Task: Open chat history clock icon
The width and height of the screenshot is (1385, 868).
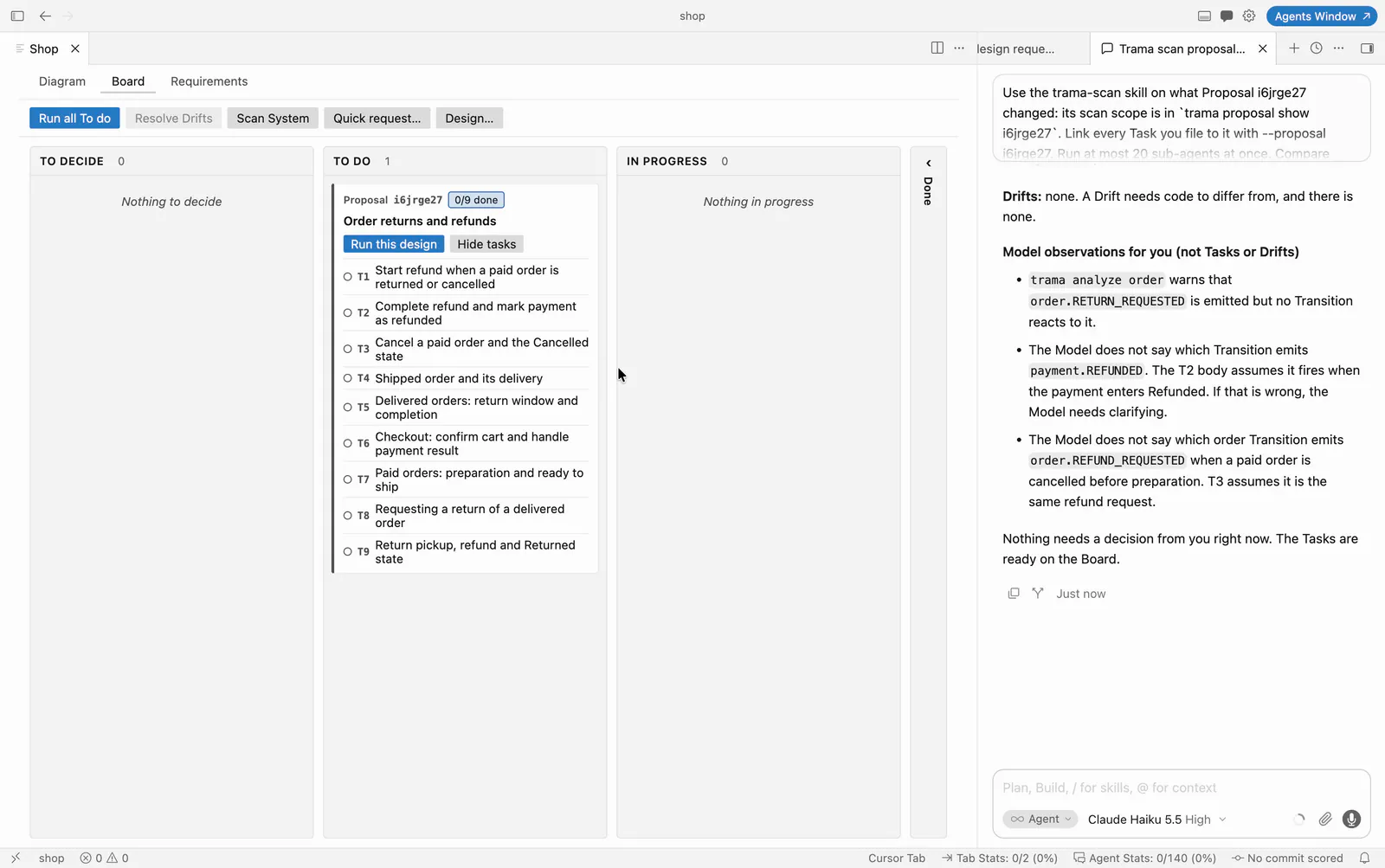Action: pyautogui.click(x=1317, y=48)
